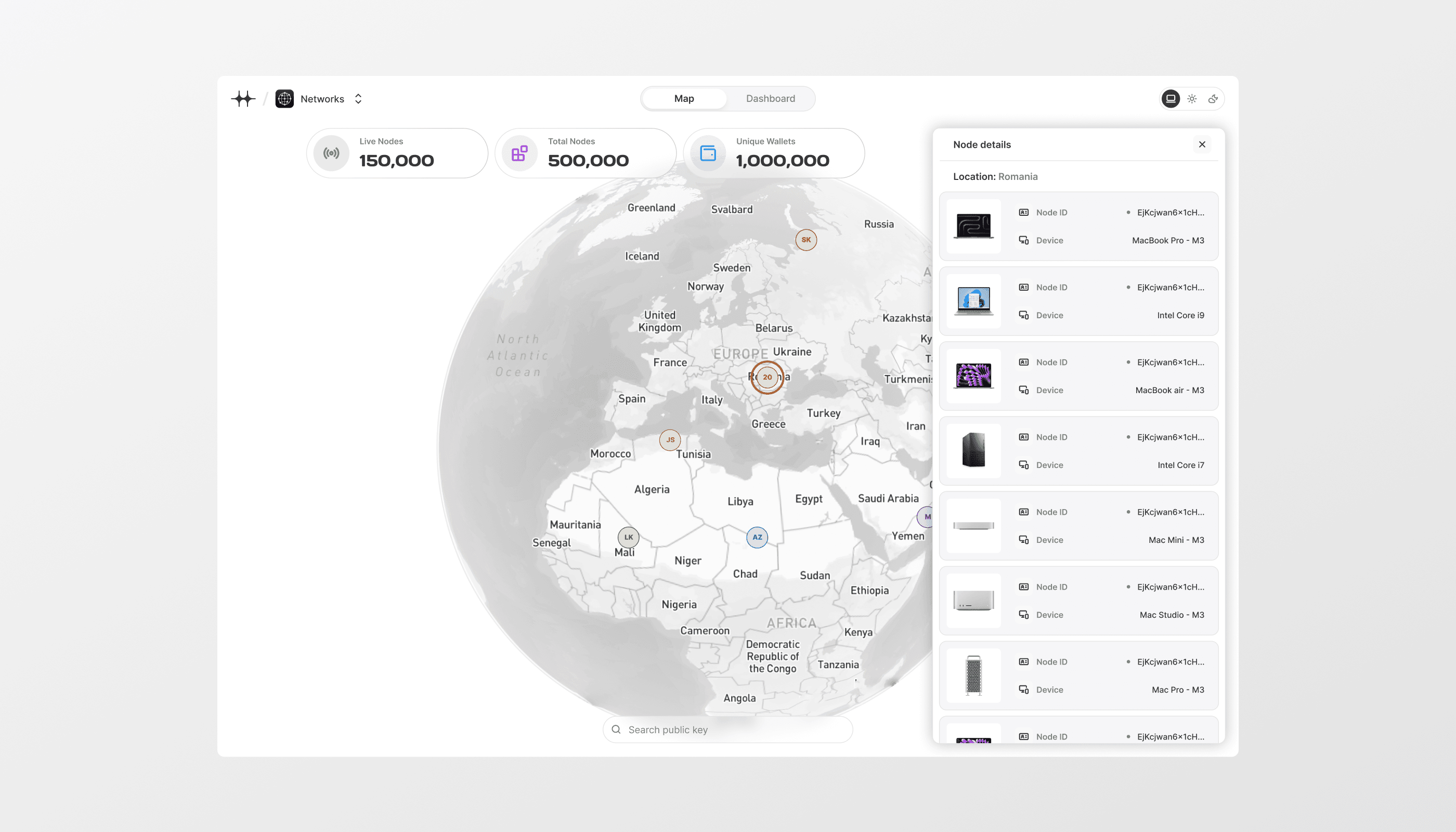Click the Node ID value in the Intel Core i9 card
This screenshot has width=1456, height=832.
(x=1171, y=288)
